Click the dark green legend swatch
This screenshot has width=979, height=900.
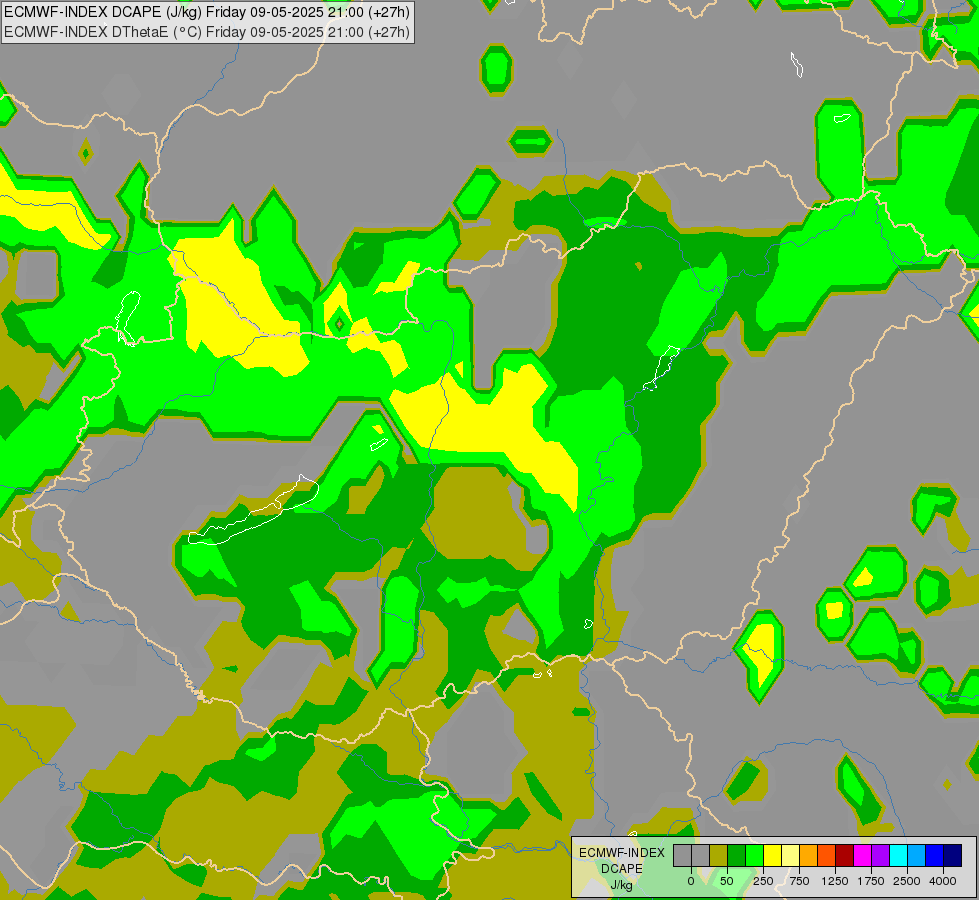[x=737, y=855]
